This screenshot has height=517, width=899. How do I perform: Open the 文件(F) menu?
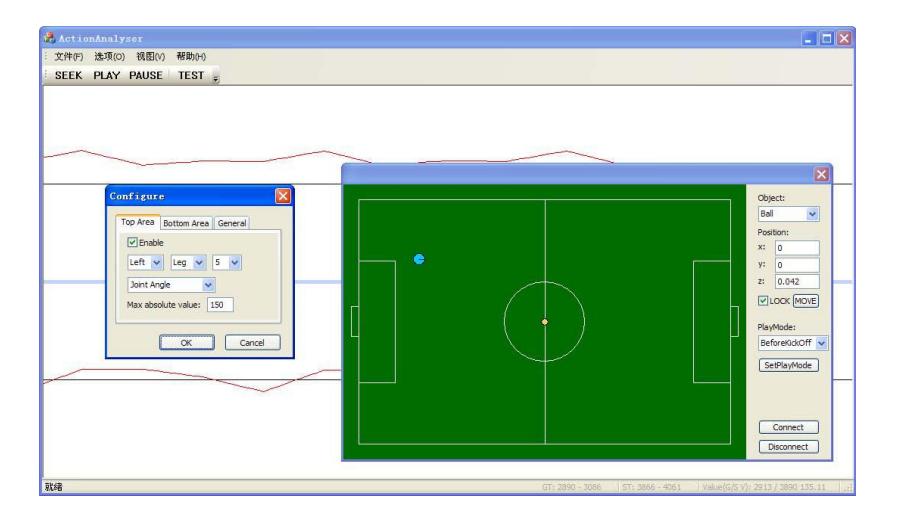tap(68, 56)
